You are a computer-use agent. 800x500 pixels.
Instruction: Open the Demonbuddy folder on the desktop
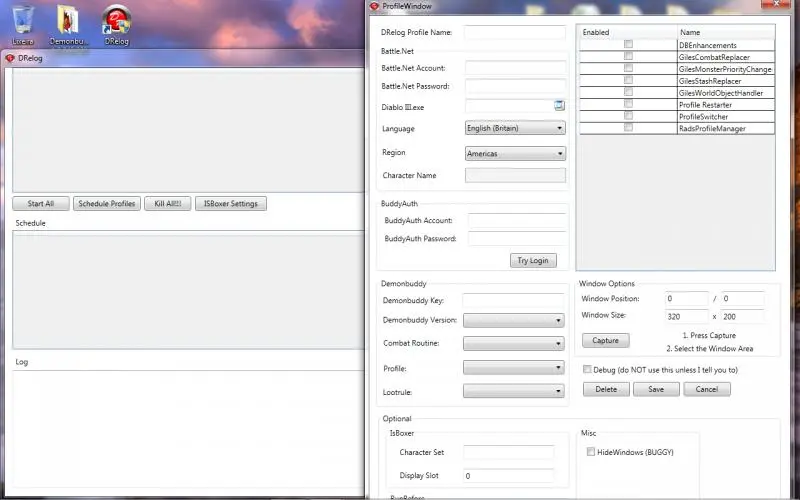(67, 26)
